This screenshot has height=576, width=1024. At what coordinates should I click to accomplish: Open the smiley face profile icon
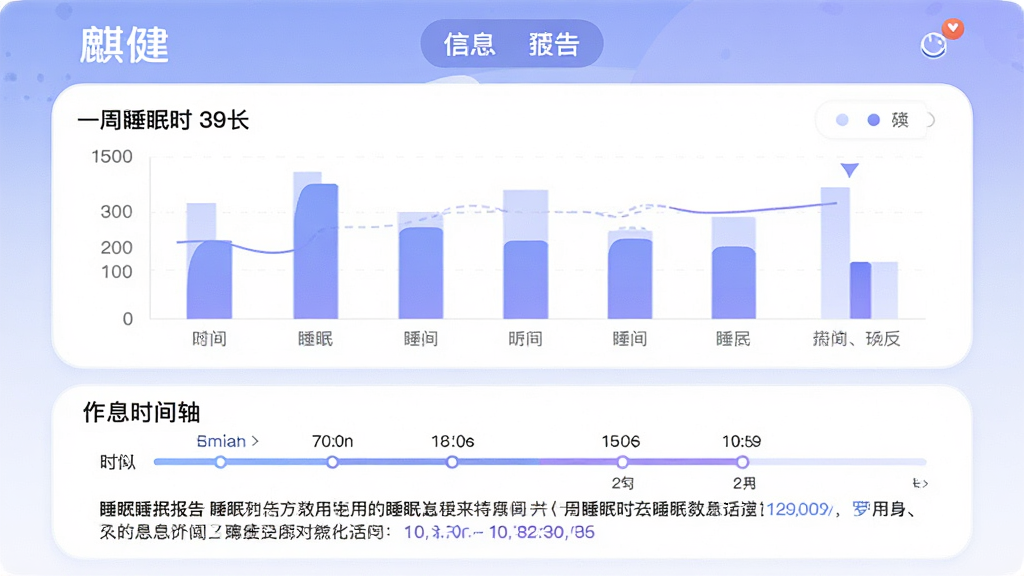pos(933,46)
